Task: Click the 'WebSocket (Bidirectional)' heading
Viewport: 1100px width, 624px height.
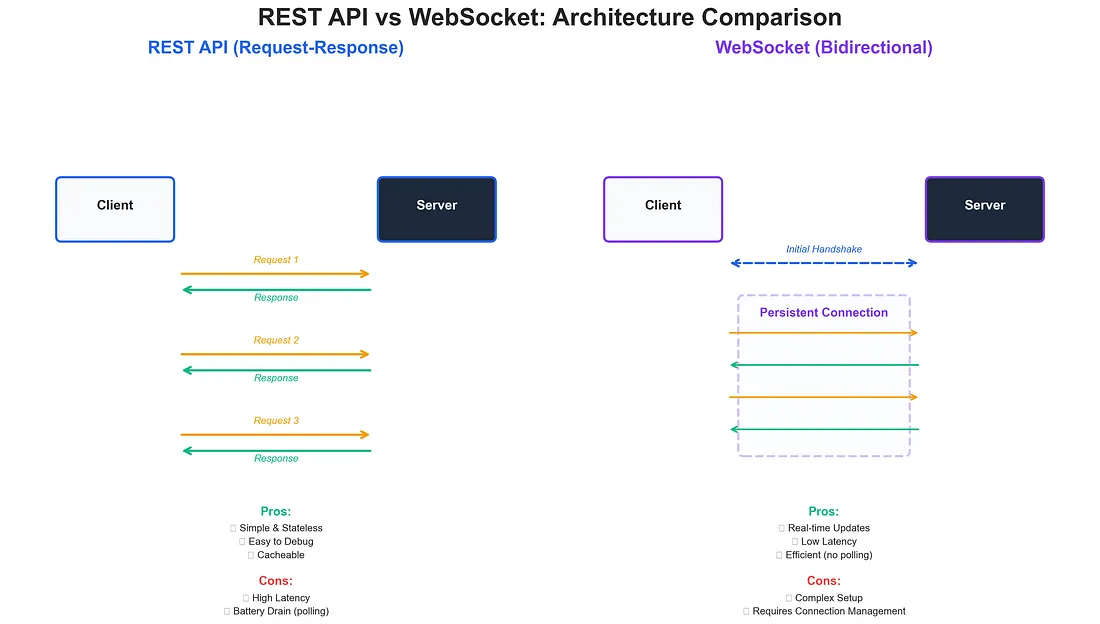Action: (x=823, y=48)
